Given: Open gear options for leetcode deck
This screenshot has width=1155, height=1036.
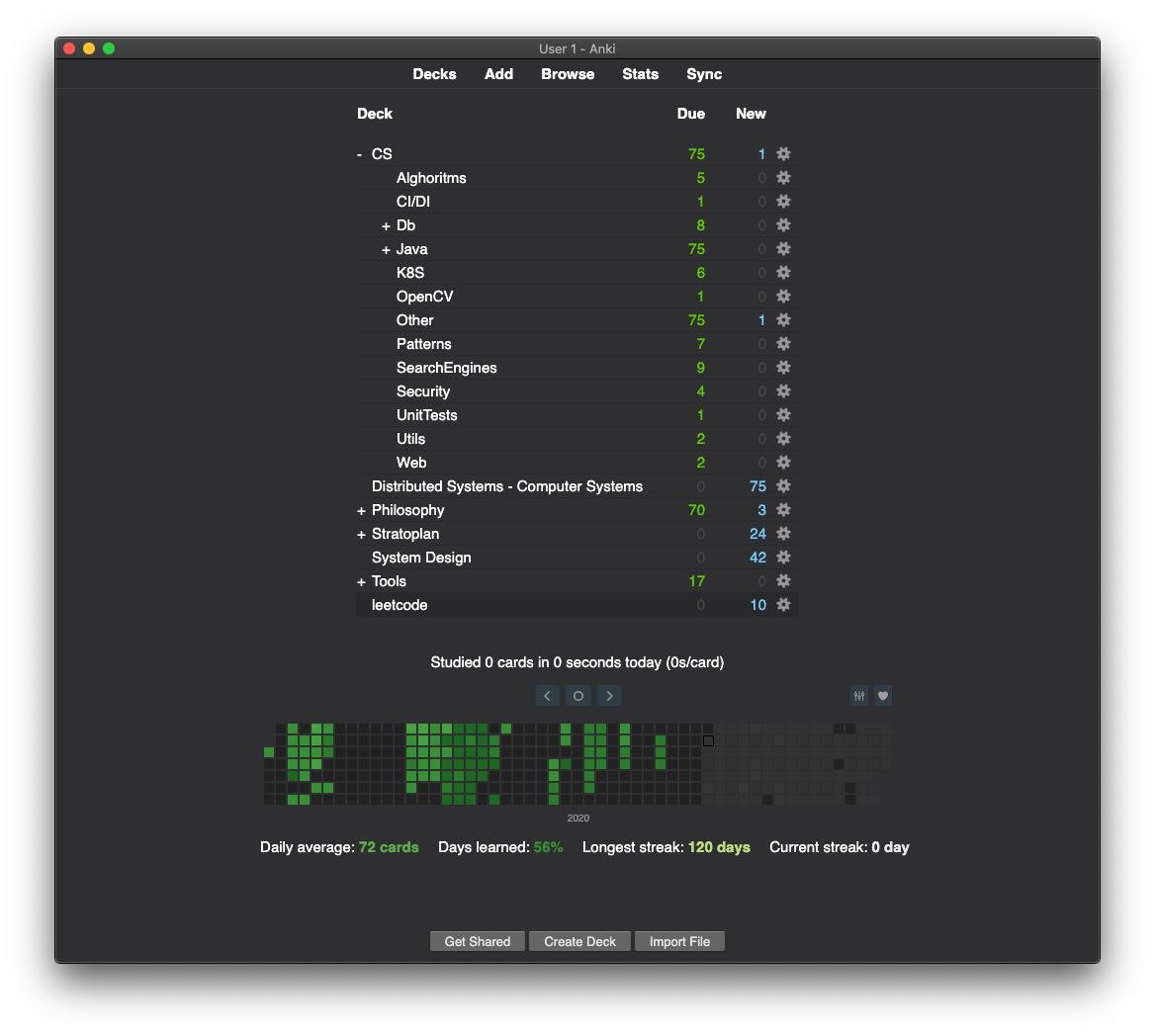Looking at the screenshot, I should point(783,605).
